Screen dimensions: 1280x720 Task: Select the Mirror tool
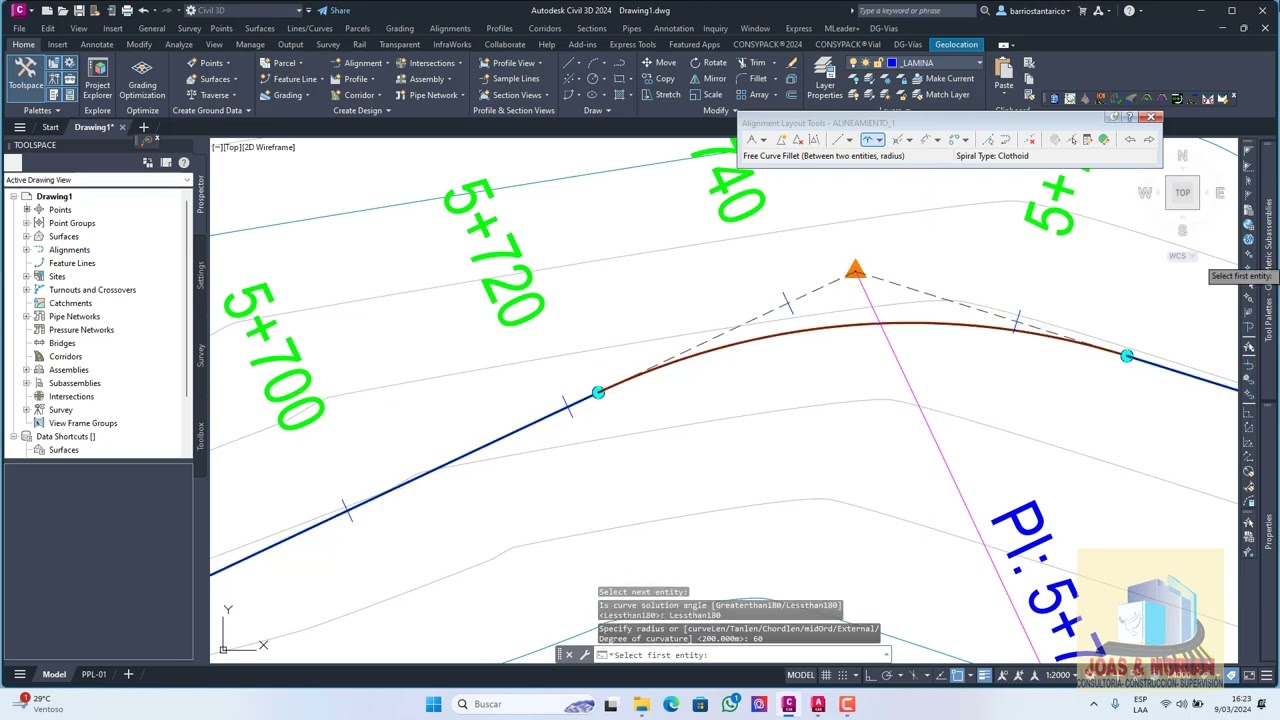point(708,79)
